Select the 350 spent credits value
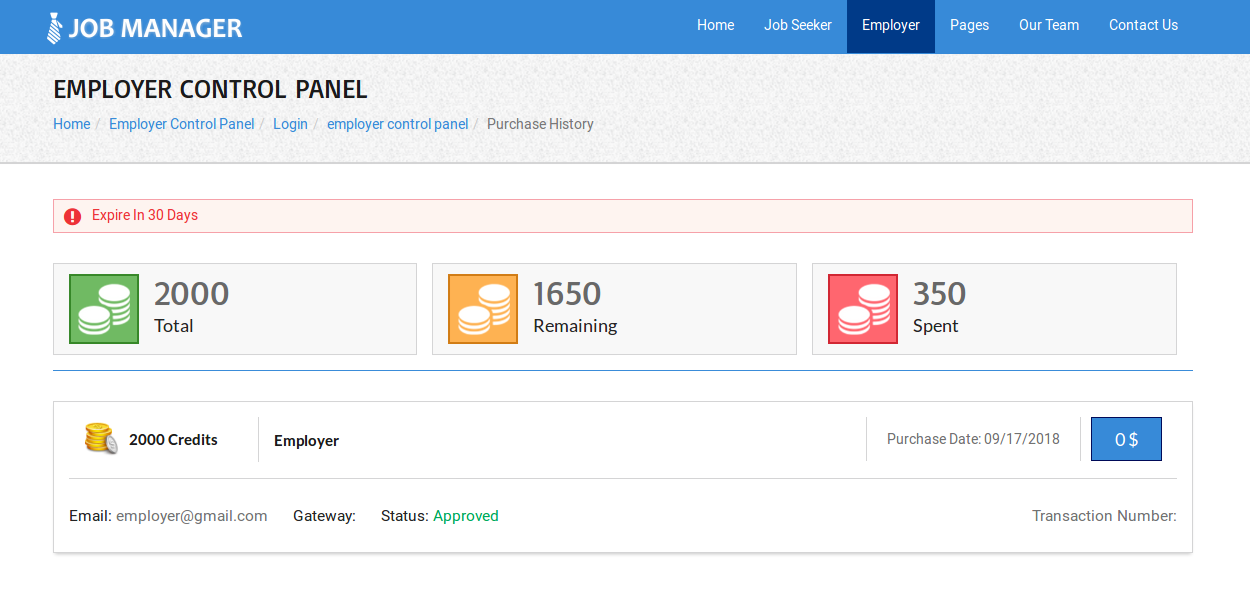Screen dimensions: 1250x607 (x=940, y=294)
